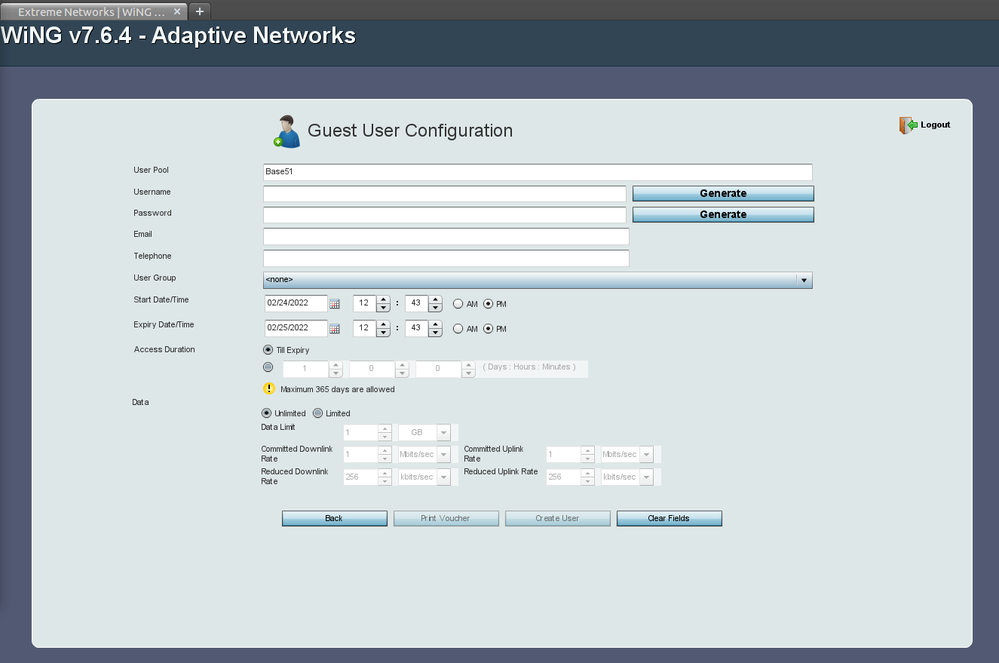Open Committed Downlink Rate unit dropdown
The width and height of the screenshot is (999, 663).
click(443, 454)
